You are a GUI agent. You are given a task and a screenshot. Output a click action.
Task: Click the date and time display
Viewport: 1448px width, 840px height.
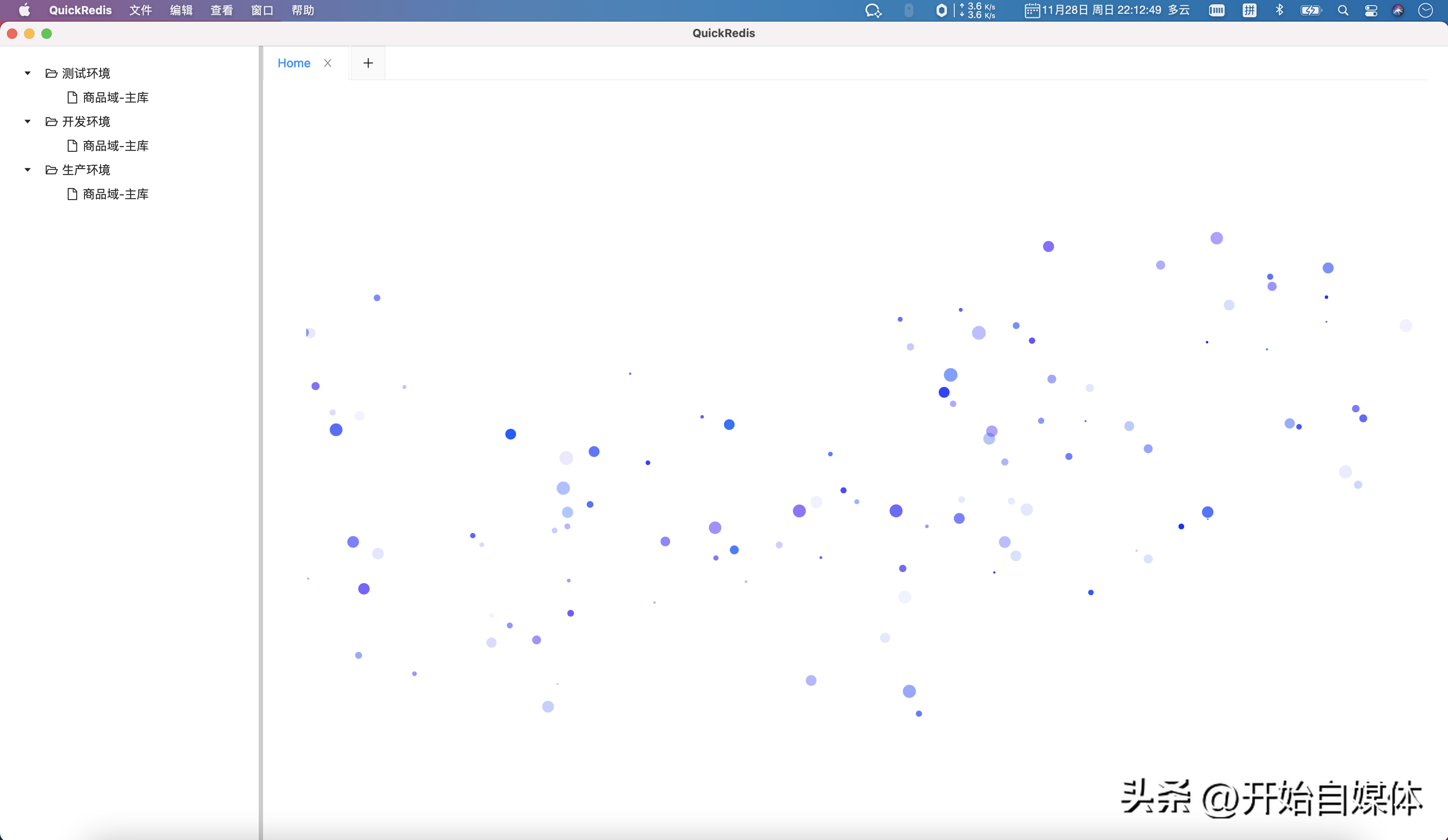(1101, 10)
